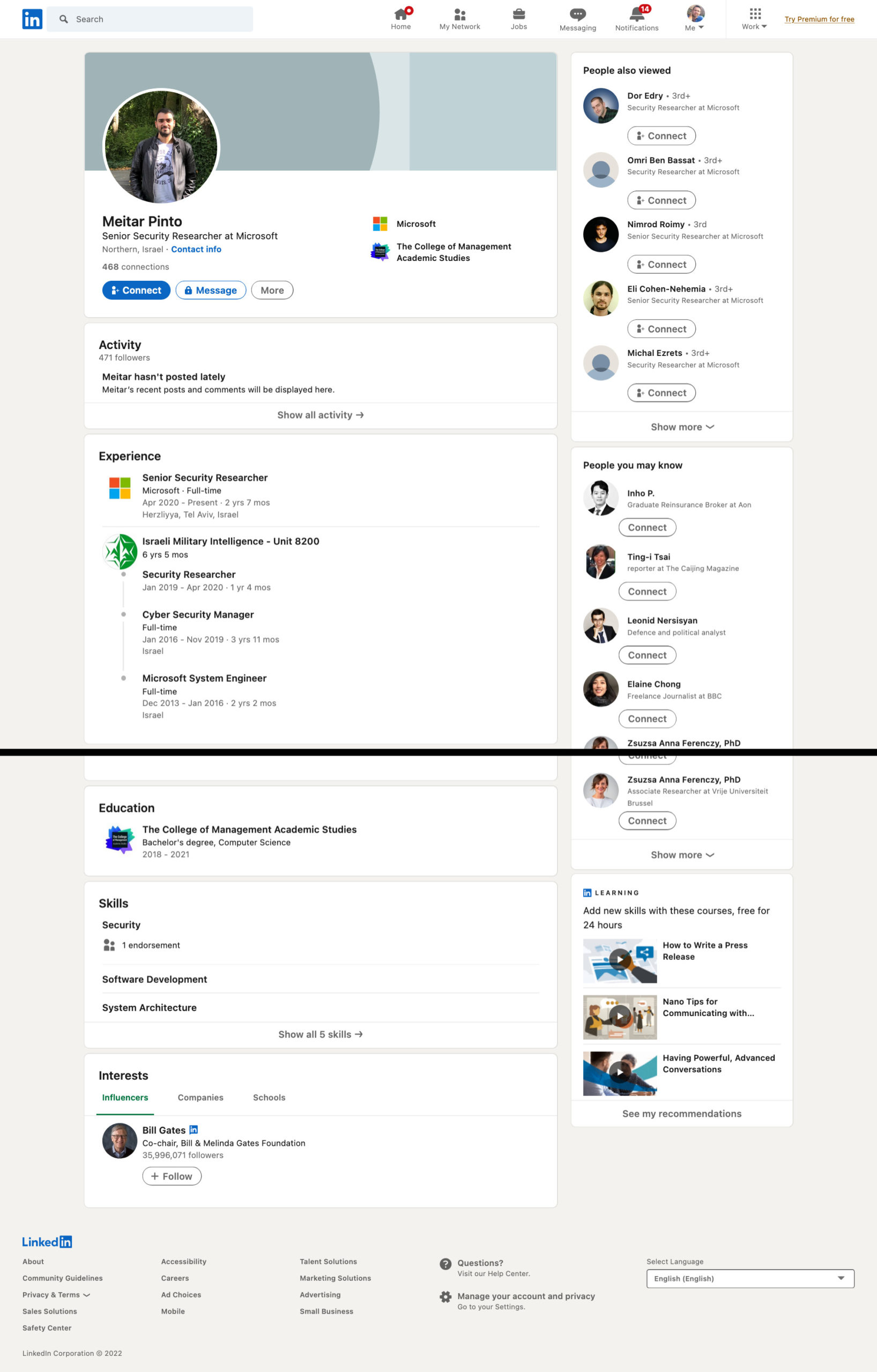This screenshot has height=1372, width=877.
Task: Click the Search field
Action: point(150,19)
